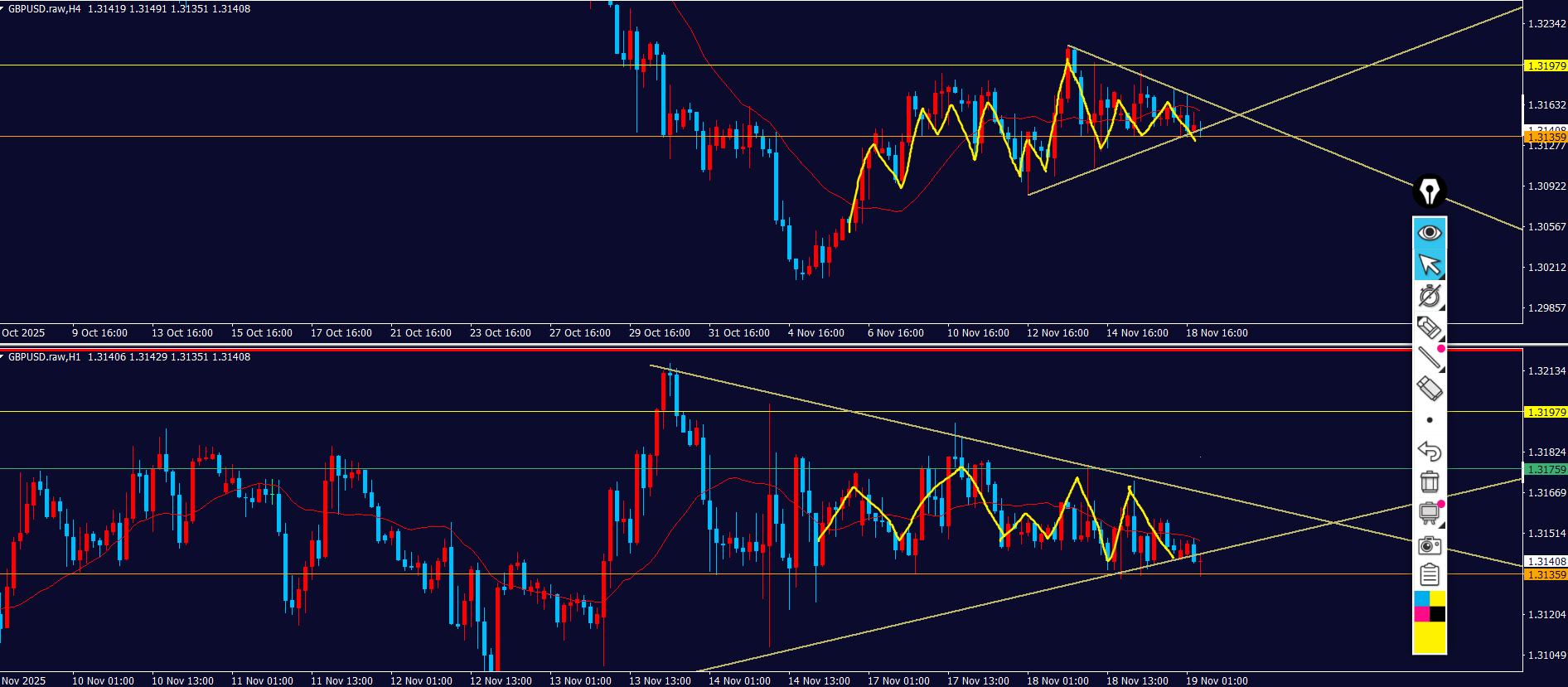Open the line tool options
Image resolution: width=1568 pixels, height=687 pixels.
click(x=1429, y=358)
